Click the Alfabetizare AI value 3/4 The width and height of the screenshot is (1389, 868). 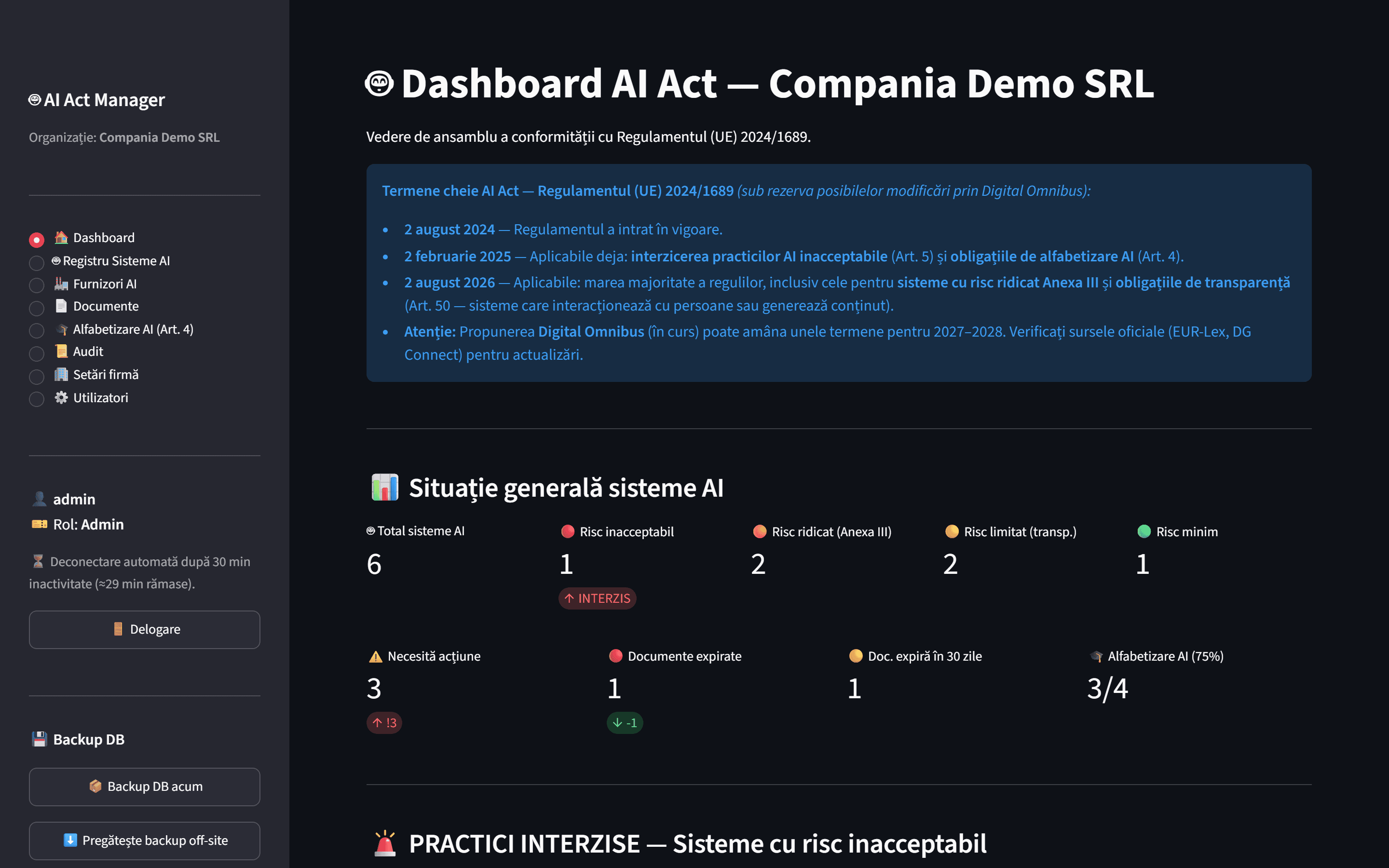(x=1108, y=688)
